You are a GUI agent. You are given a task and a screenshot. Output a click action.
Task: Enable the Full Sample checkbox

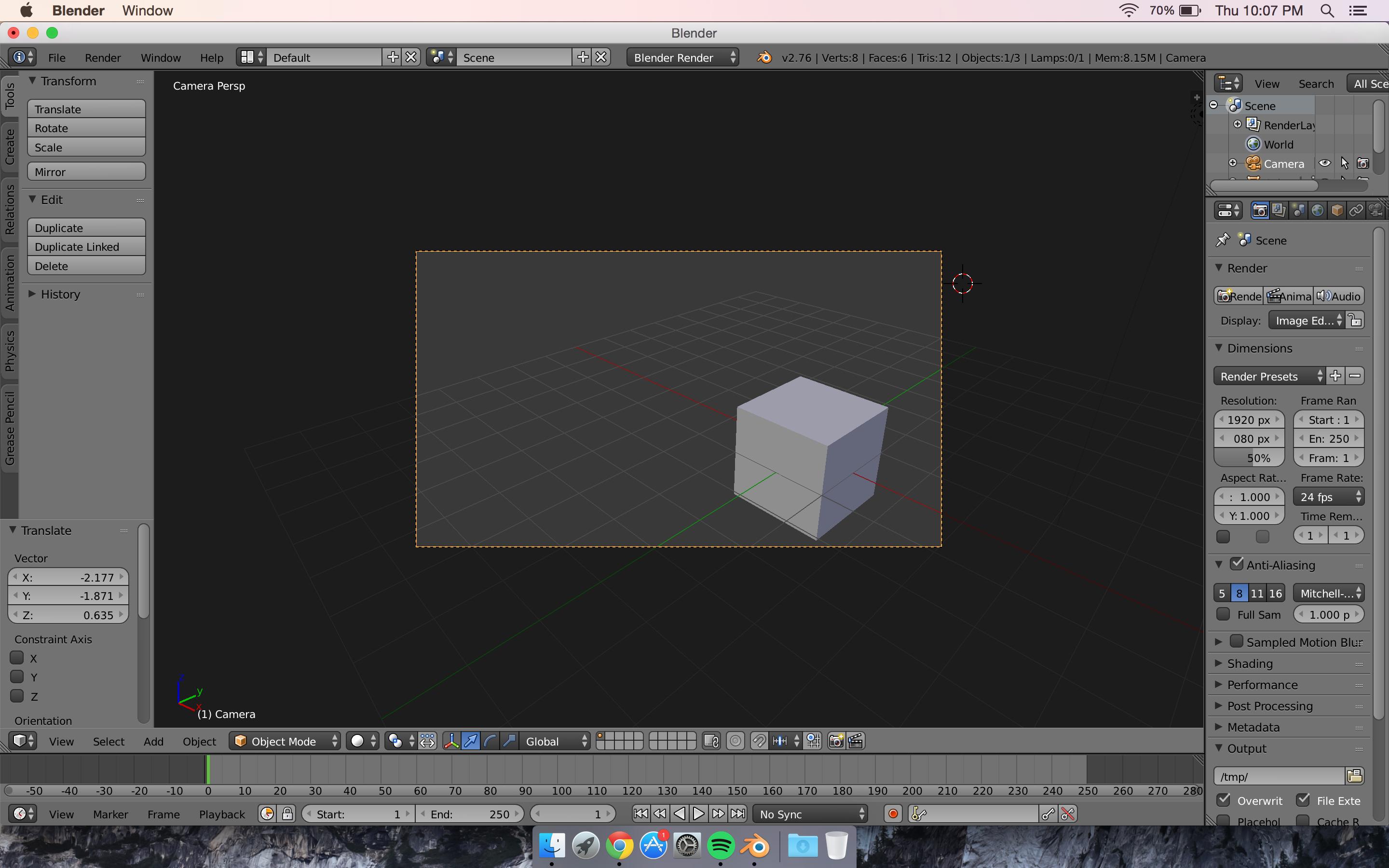[x=1223, y=614]
